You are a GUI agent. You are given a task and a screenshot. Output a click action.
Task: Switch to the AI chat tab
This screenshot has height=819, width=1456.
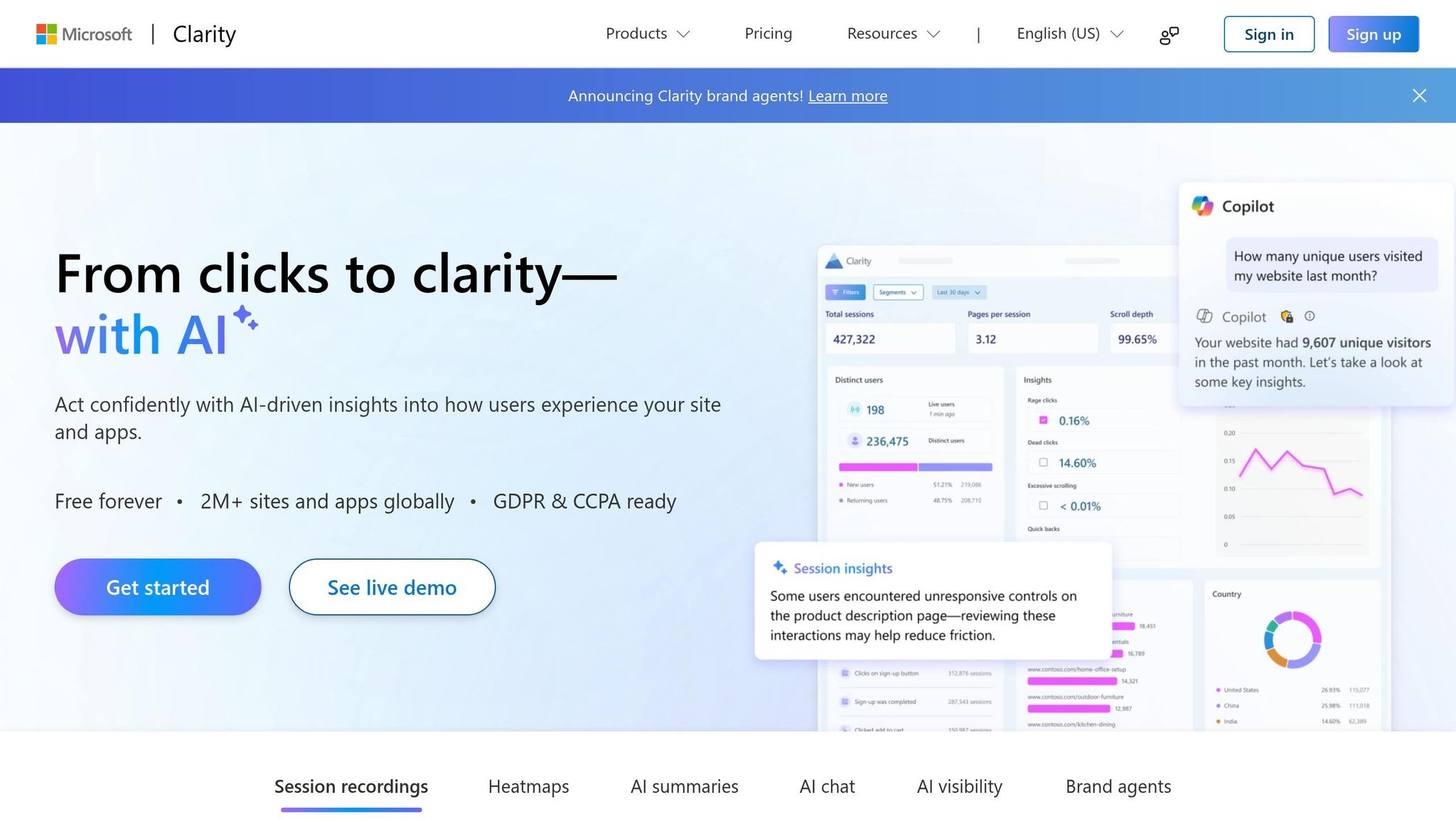[x=827, y=786]
